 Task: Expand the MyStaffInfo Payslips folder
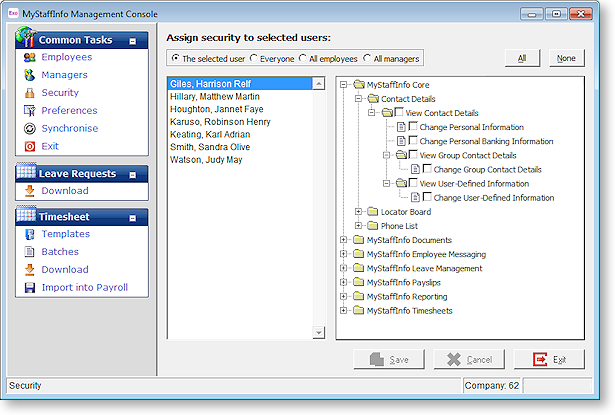coord(345,283)
